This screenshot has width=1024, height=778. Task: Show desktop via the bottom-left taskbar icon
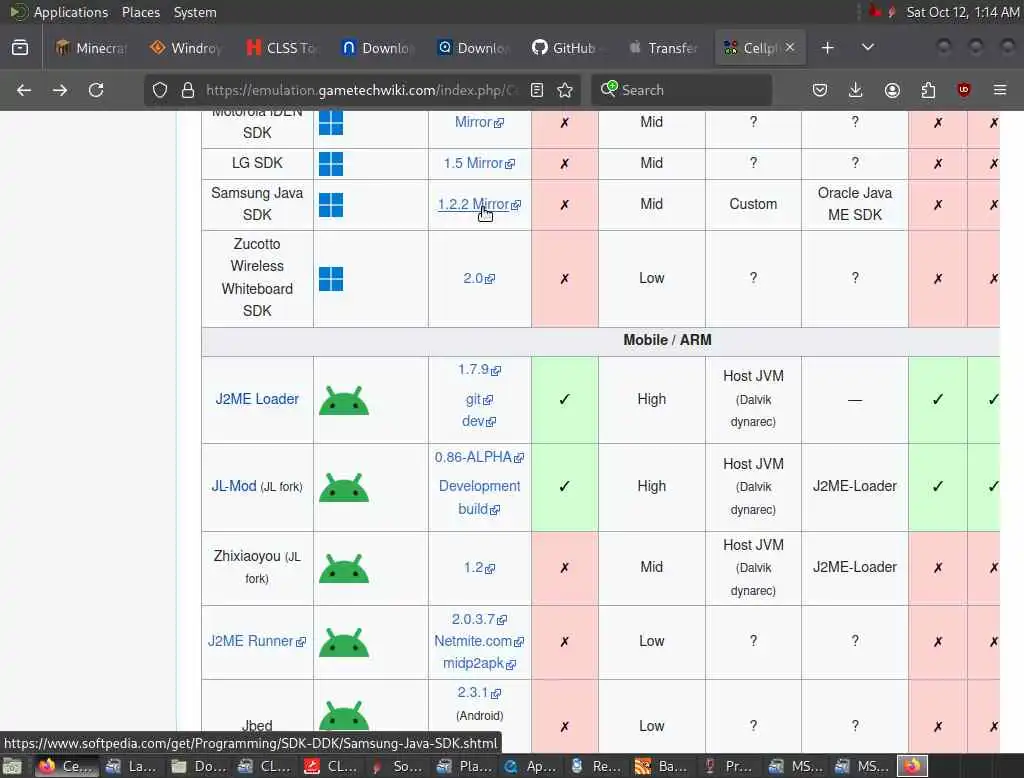coord(12,766)
